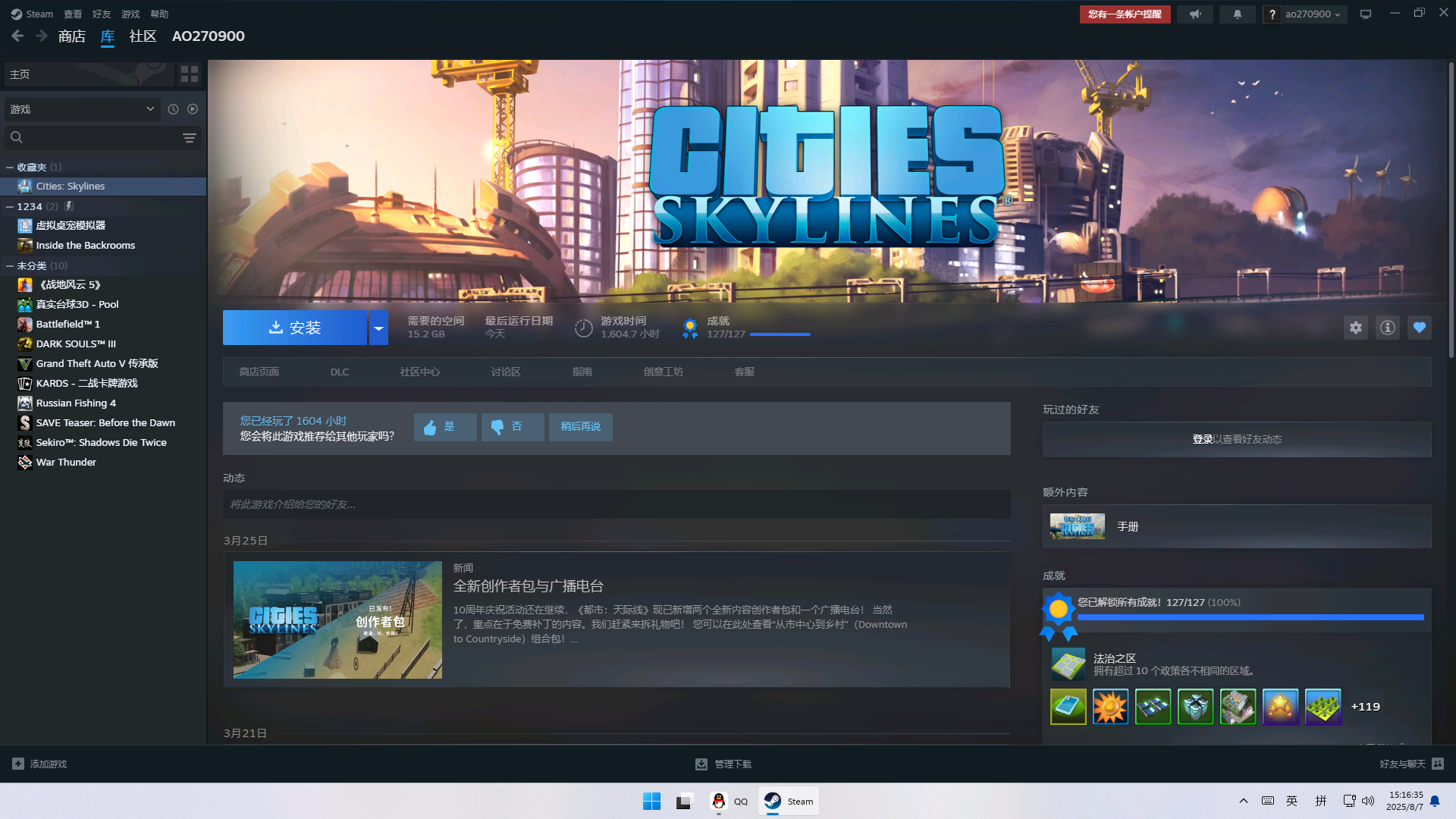
Task: Click 登录 to view friend activity
Action: point(1202,440)
